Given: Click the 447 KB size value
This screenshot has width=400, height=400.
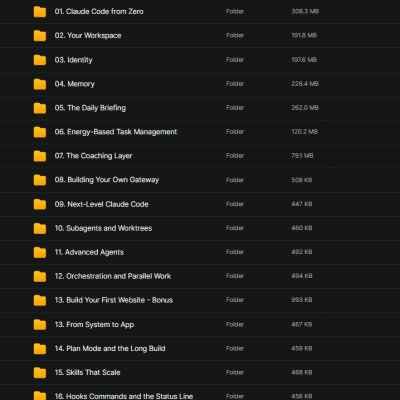Looking at the screenshot, I should (x=302, y=204).
